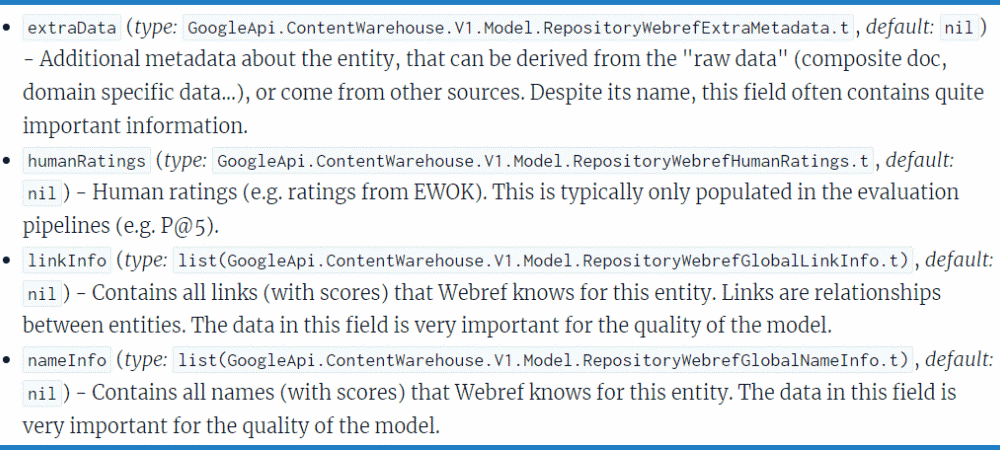The image size is (1000, 450).
Task: Click the bullet point beside nameInfo
Action: click(x=7, y=360)
